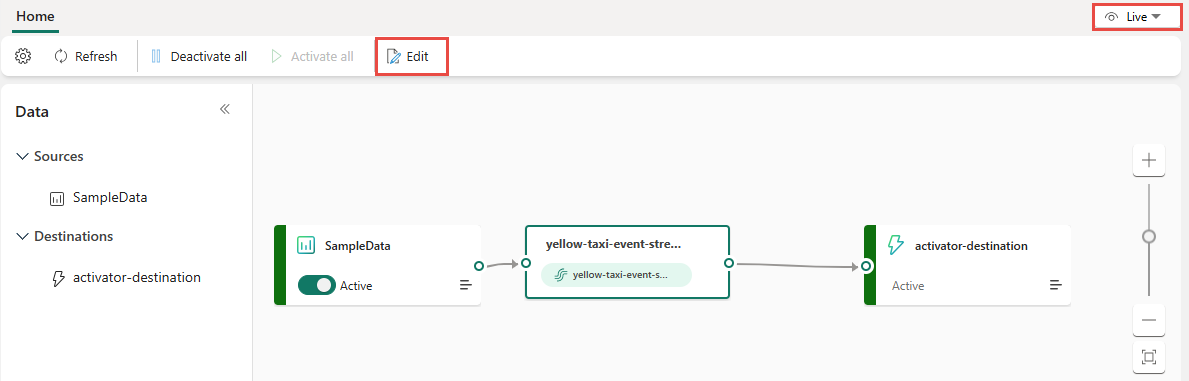
Task: Click the zoom slider handle
Action: point(1149,237)
